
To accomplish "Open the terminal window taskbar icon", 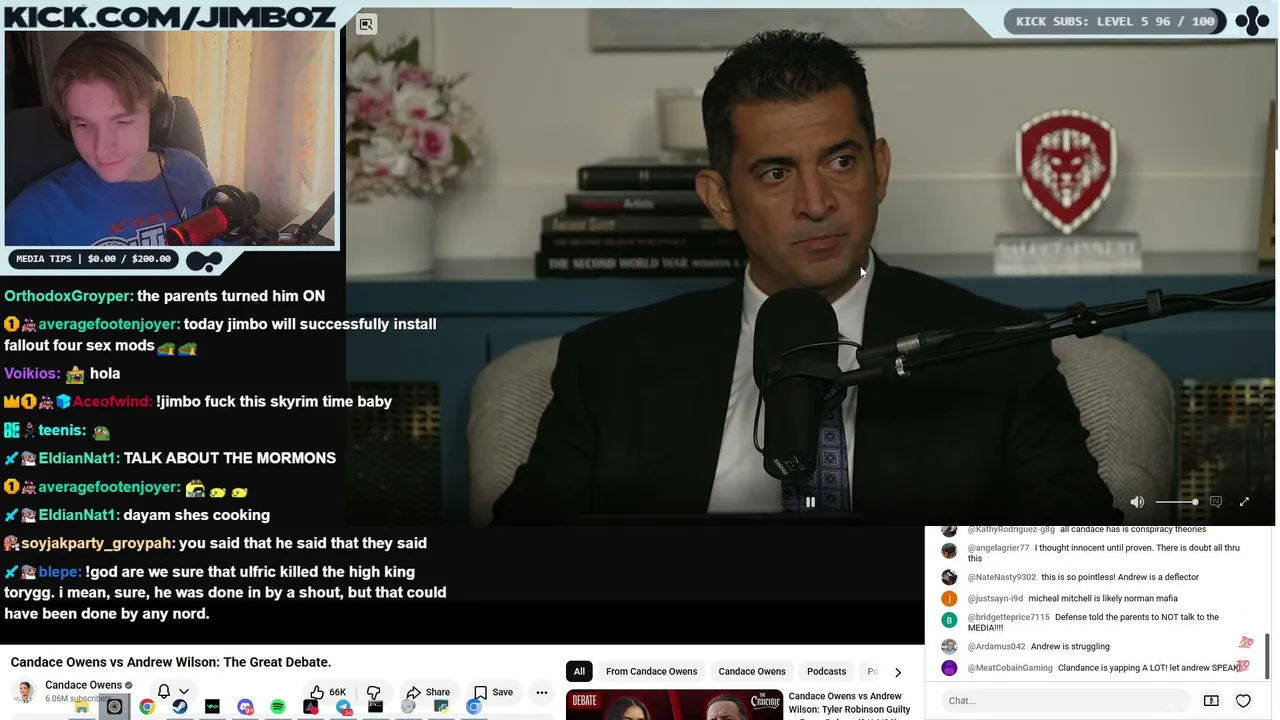I will click(375, 707).
